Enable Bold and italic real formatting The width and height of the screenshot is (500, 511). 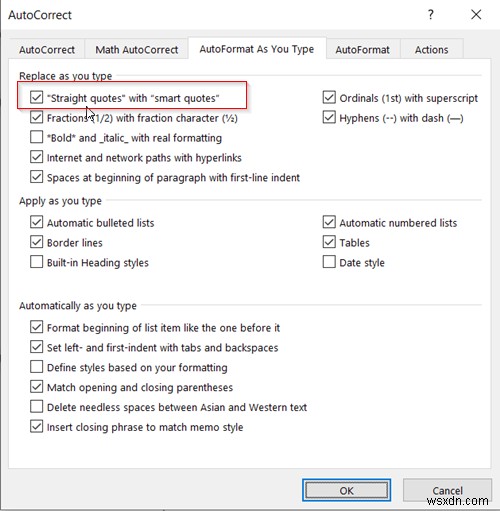[36, 137]
